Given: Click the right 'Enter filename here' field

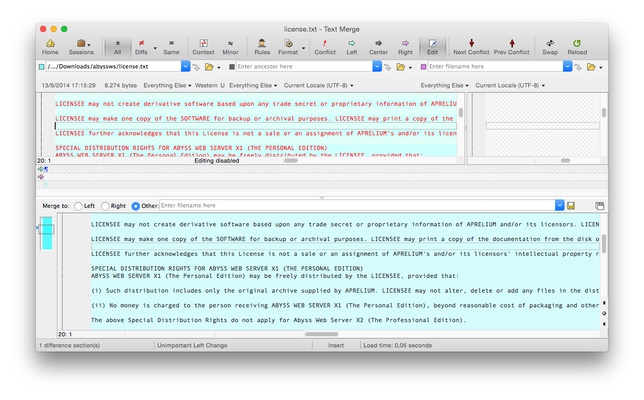Looking at the screenshot, I should (x=495, y=66).
